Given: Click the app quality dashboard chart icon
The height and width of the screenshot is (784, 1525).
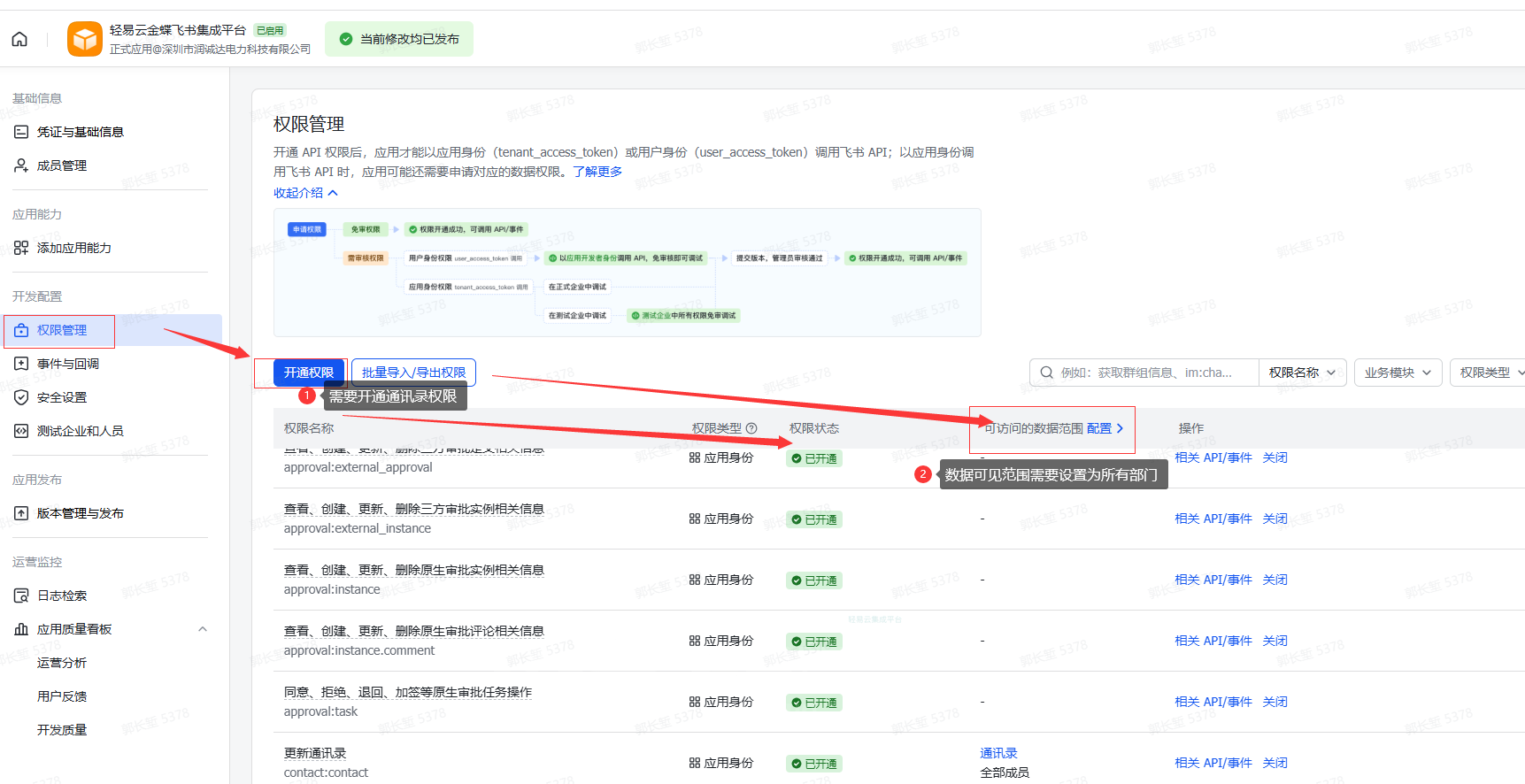Looking at the screenshot, I should pos(21,629).
